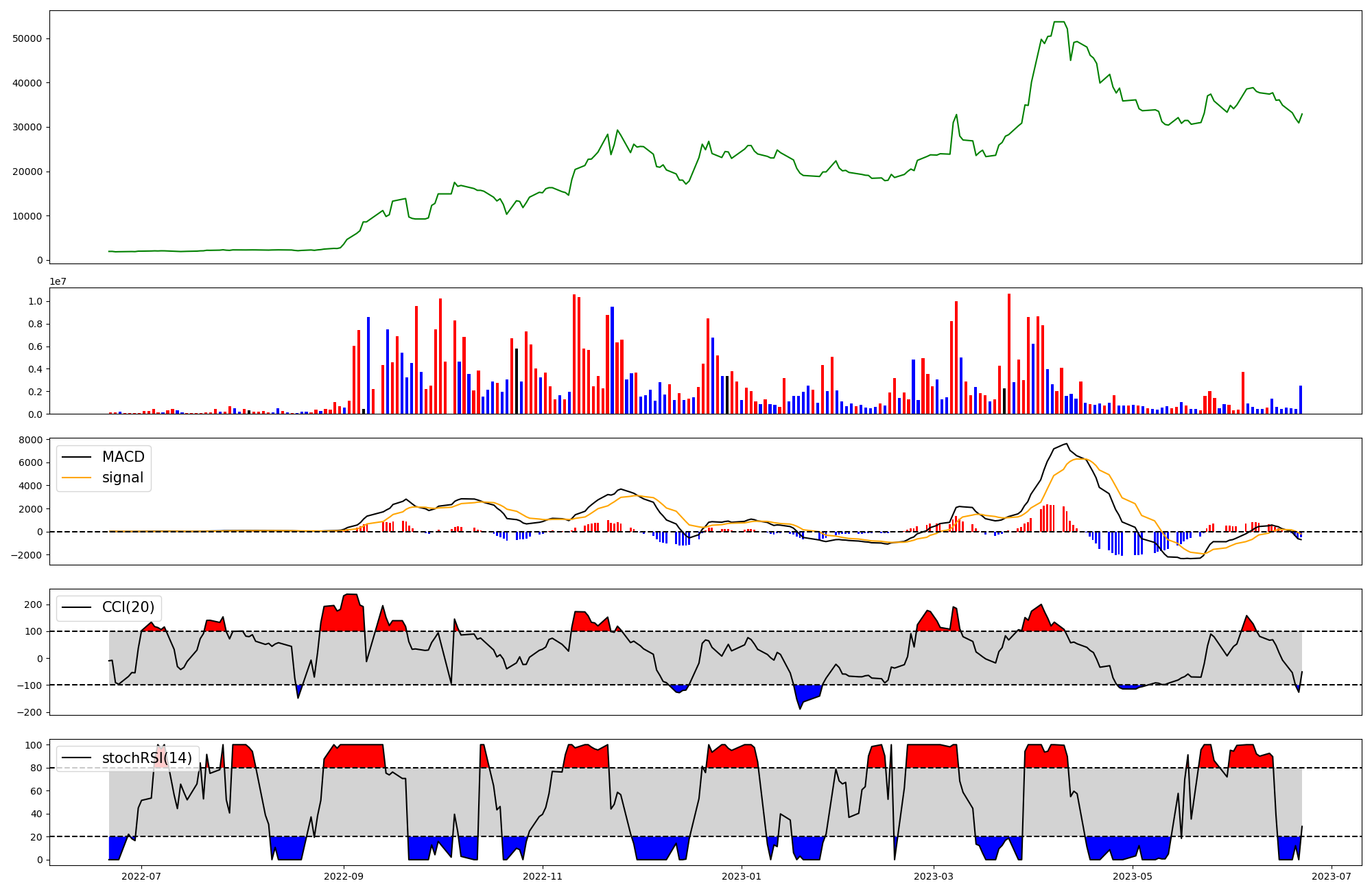
Task: Click the 2023-03 x-axis date label
Action: 934,876
